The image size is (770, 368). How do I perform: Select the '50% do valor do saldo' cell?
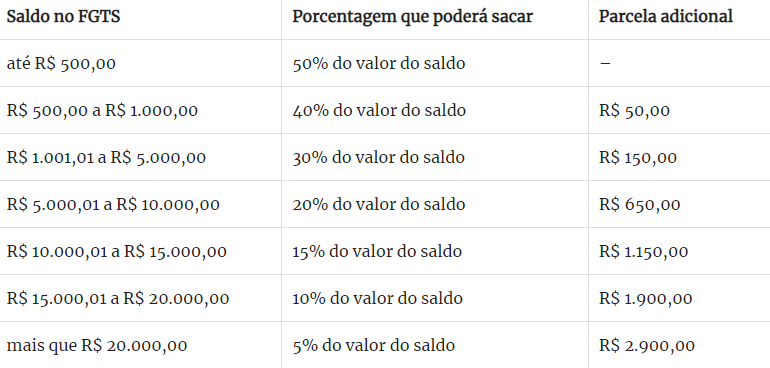pos(379,64)
